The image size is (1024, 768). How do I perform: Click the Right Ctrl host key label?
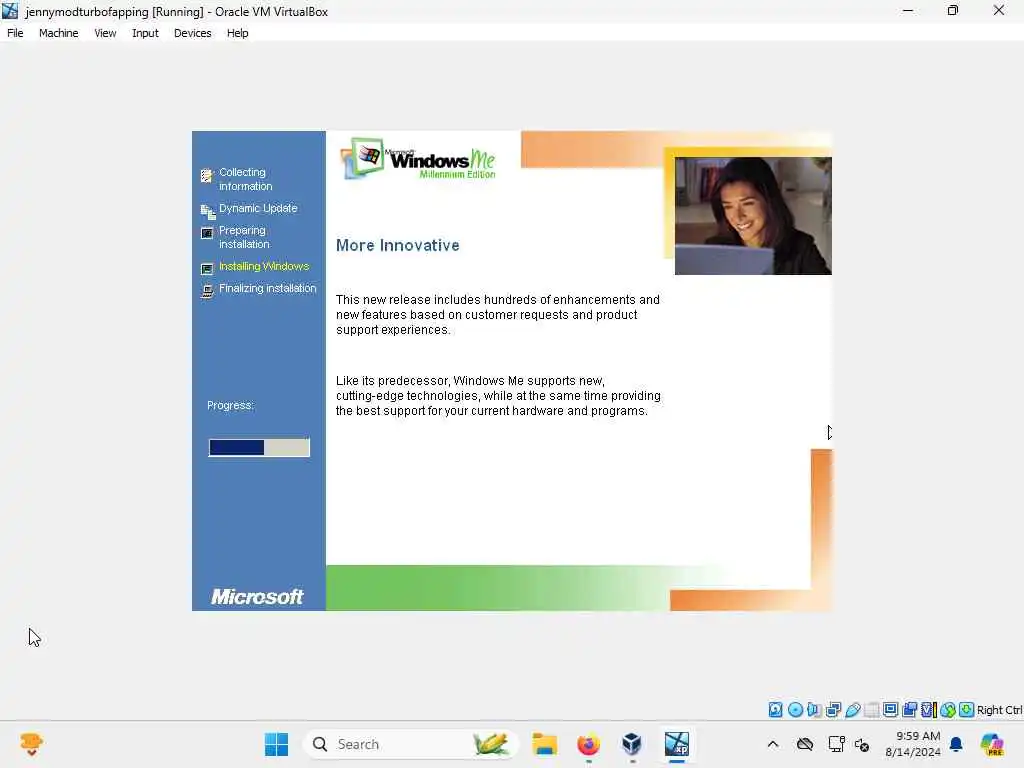click(x=999, y=710)
